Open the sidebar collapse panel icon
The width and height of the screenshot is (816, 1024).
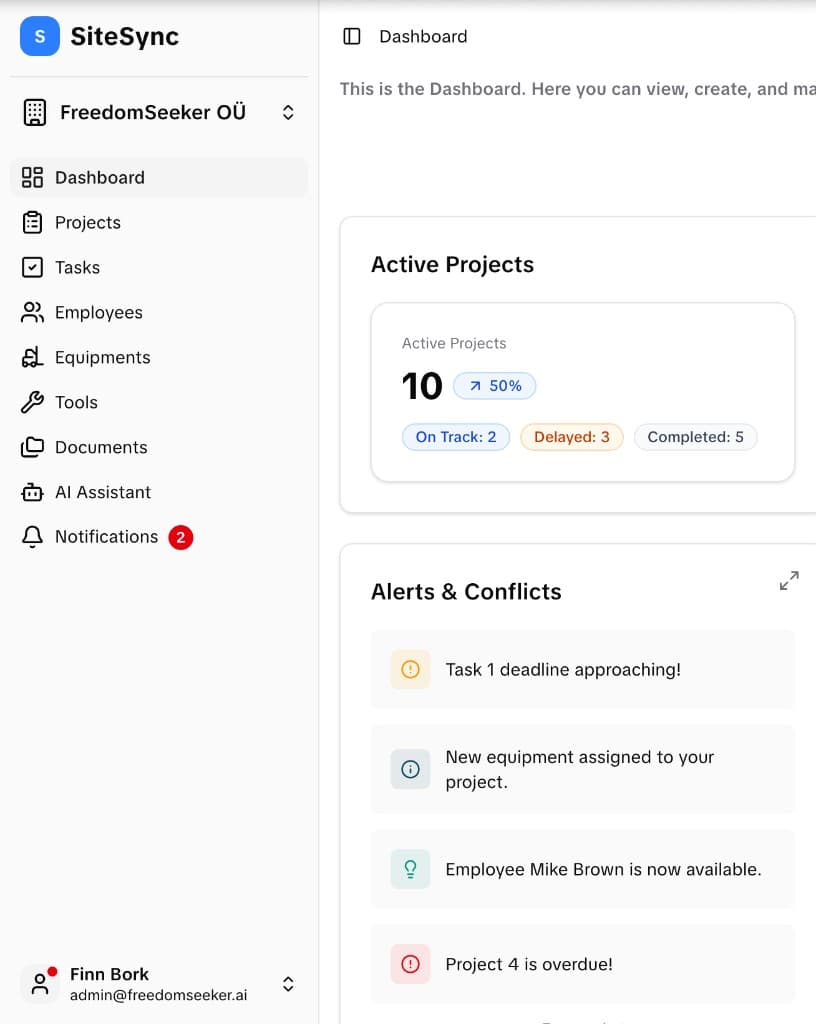(x=351, y=35)
